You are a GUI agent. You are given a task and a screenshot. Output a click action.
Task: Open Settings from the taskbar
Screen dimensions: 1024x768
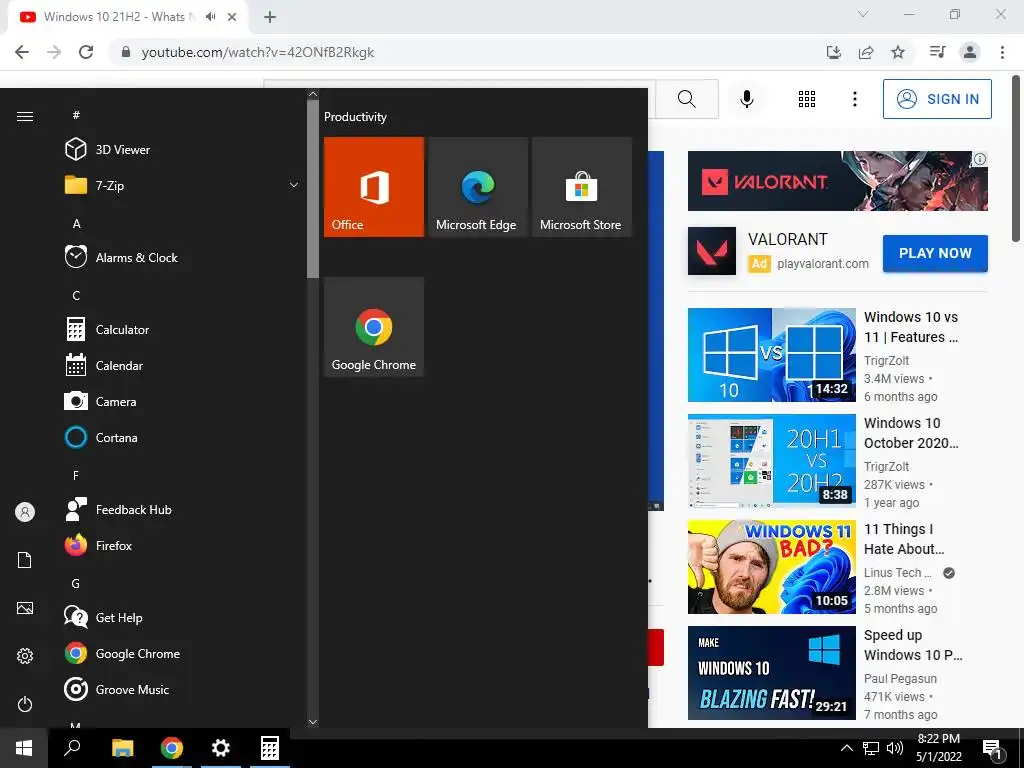coord(221,748)
